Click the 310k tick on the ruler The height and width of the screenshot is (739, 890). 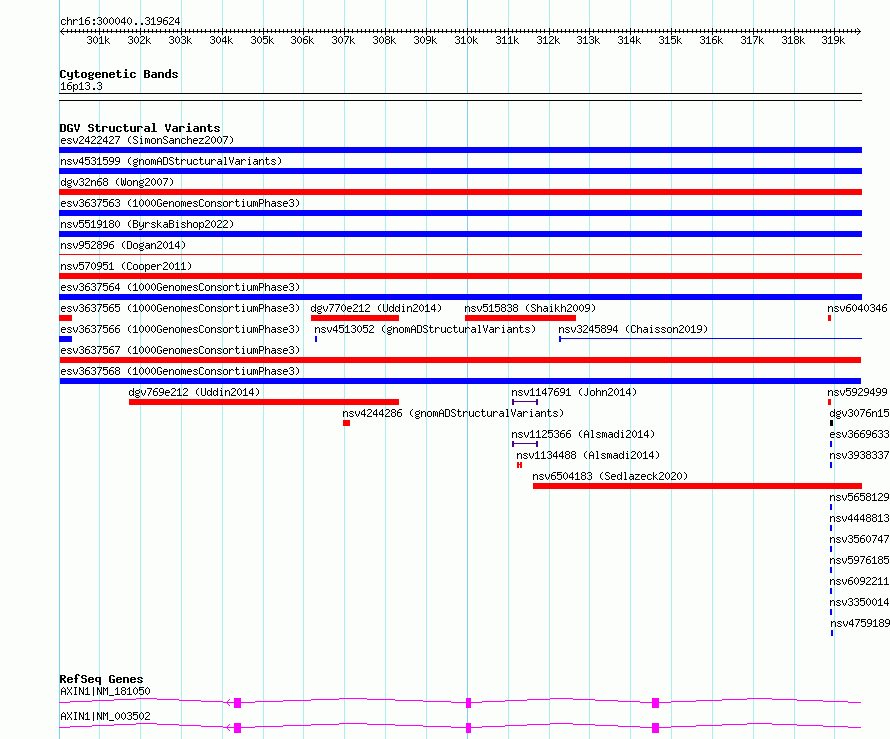[x=466, y=41]
